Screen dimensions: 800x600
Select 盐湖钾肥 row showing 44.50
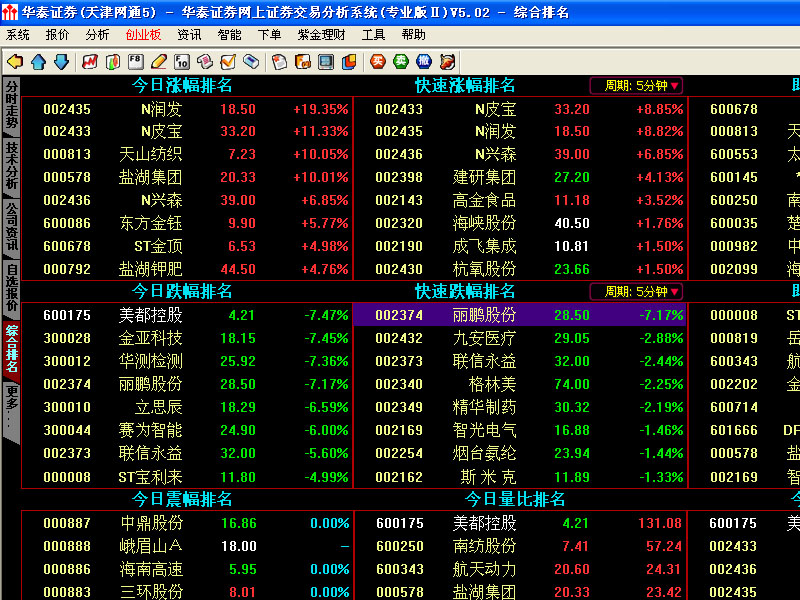click(187, 269)
